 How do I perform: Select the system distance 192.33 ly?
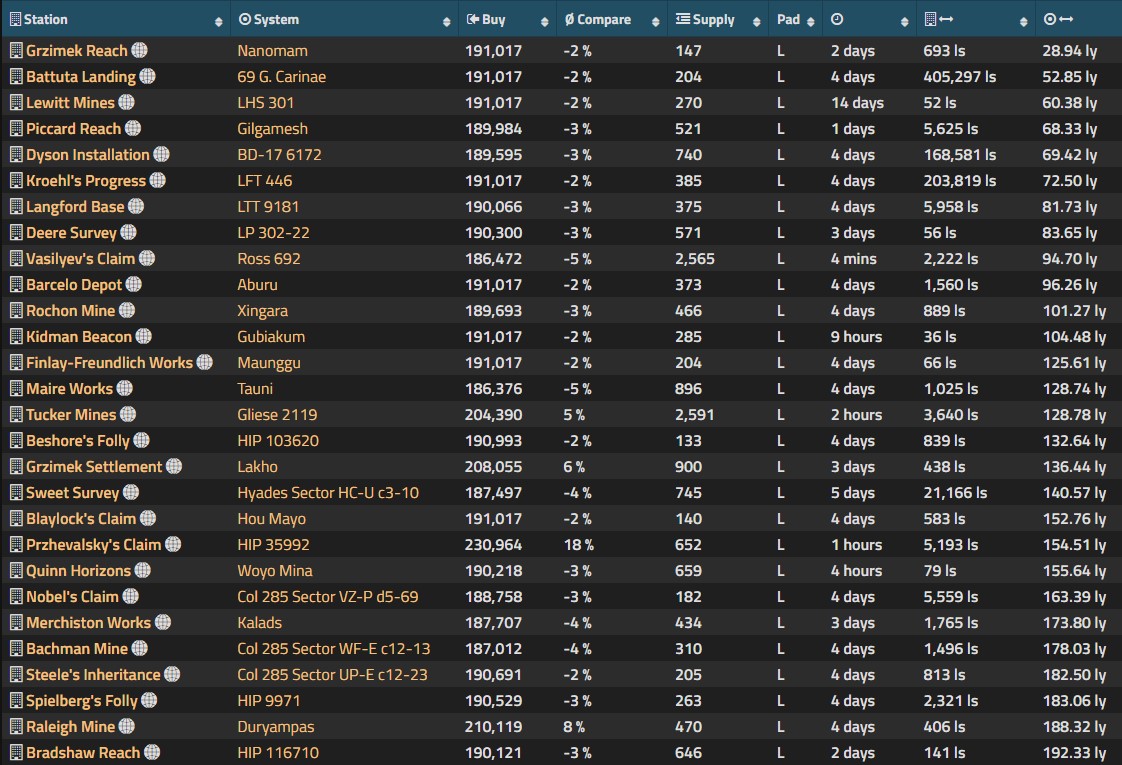point(1074,753)
